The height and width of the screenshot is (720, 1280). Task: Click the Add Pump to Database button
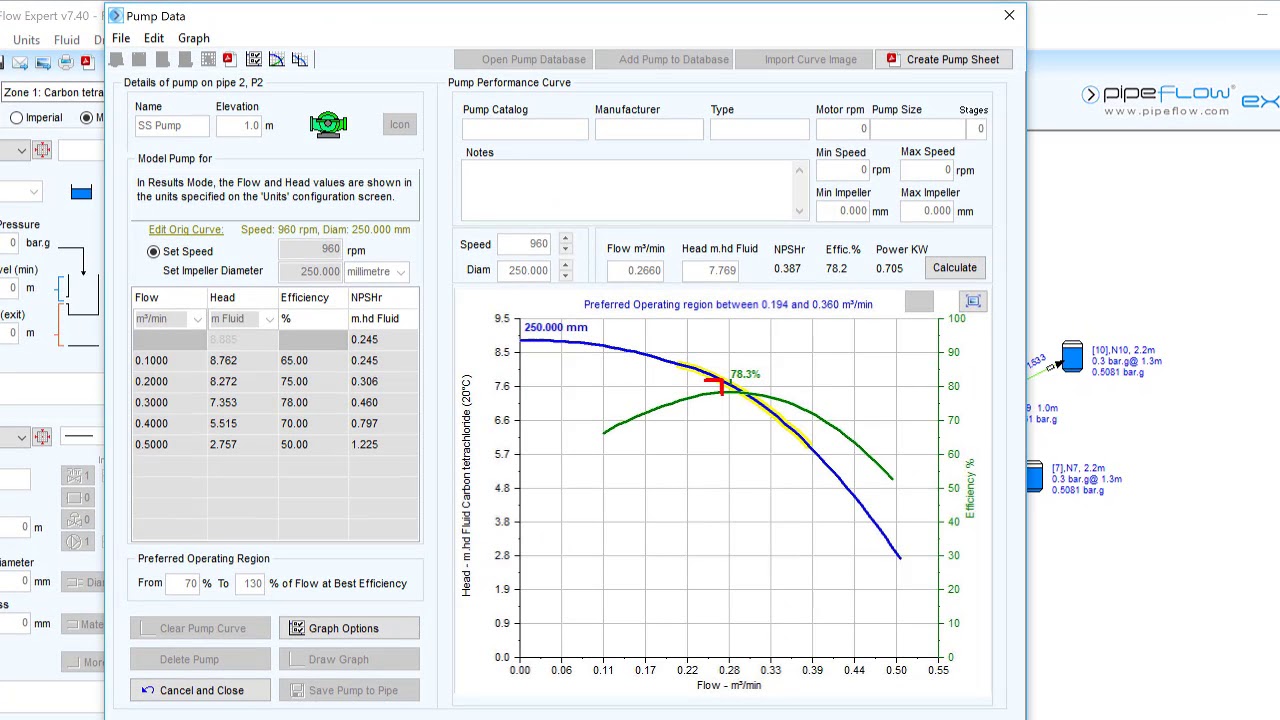pyautogui.click(x=664, y=59)
